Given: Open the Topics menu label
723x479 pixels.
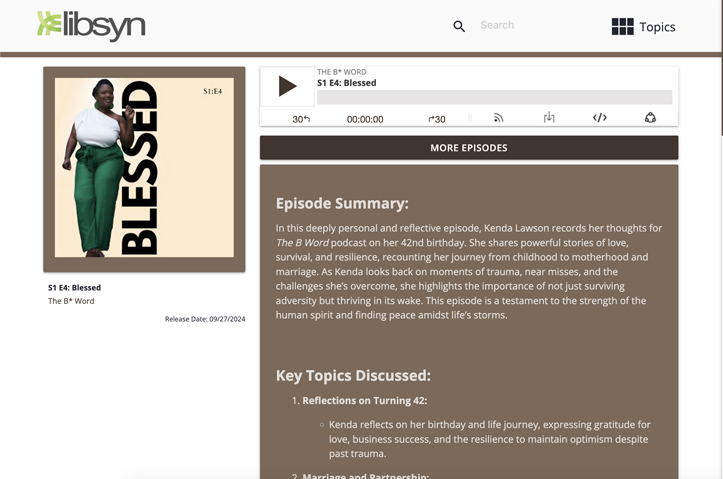Looking at the screenshot, I should tap(657, 27).
